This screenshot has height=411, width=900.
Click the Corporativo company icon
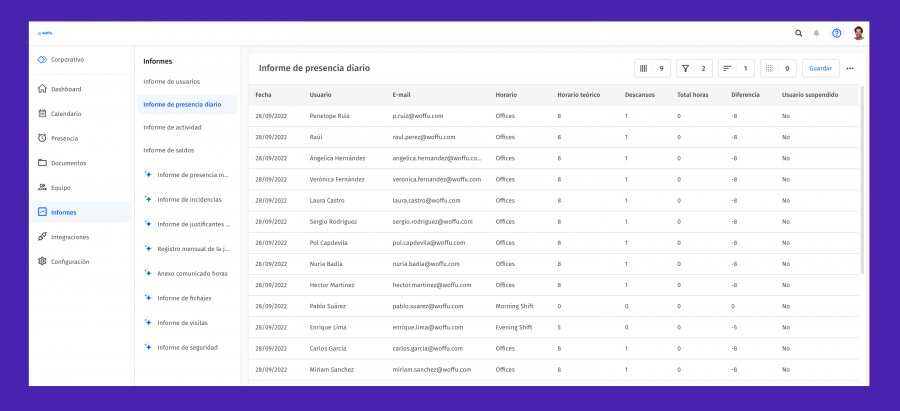[x=42, y=60]
